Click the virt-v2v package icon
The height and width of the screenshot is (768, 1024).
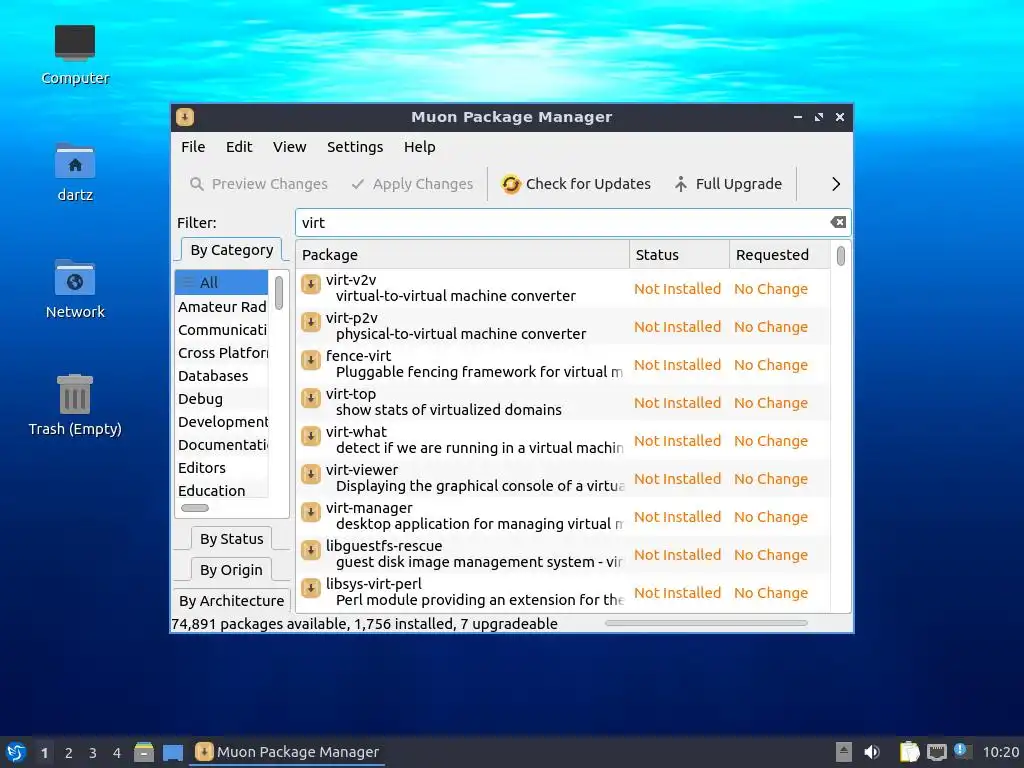pos(311,284)
